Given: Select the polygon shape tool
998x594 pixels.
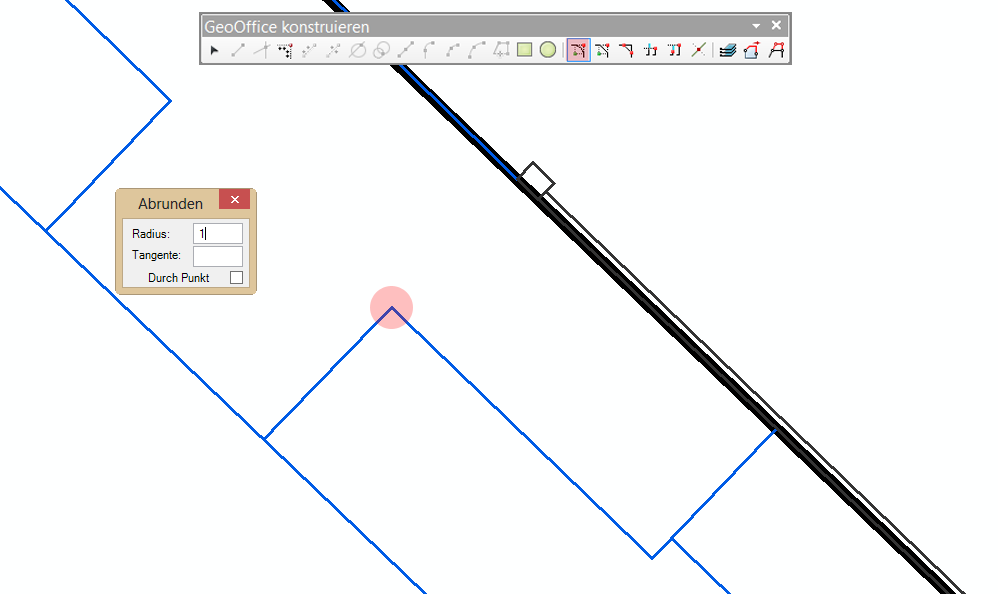Looking at the screenshot, I should tap(501, 50).
